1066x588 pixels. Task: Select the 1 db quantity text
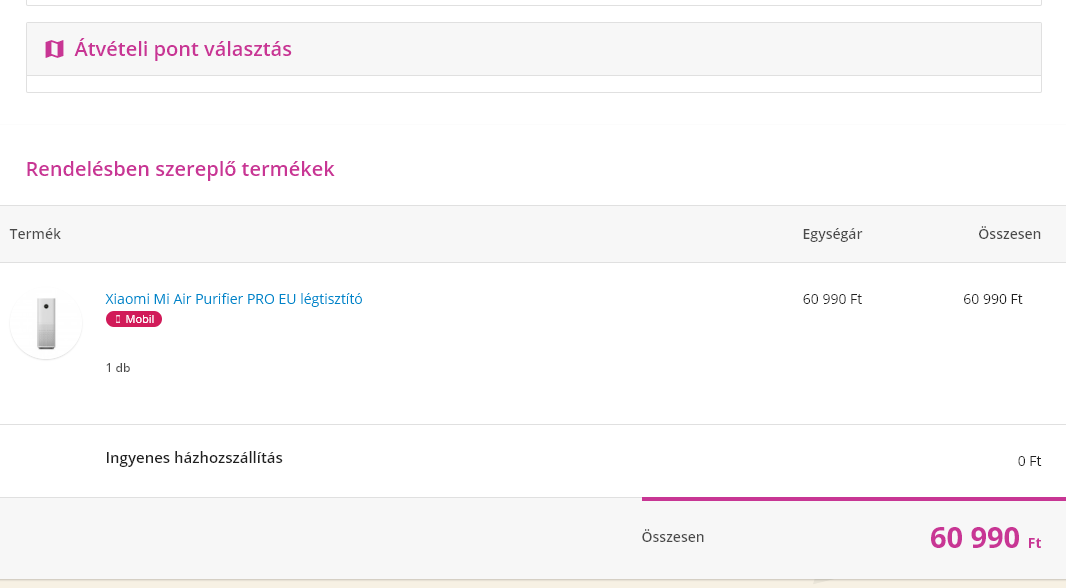[118, 368]
